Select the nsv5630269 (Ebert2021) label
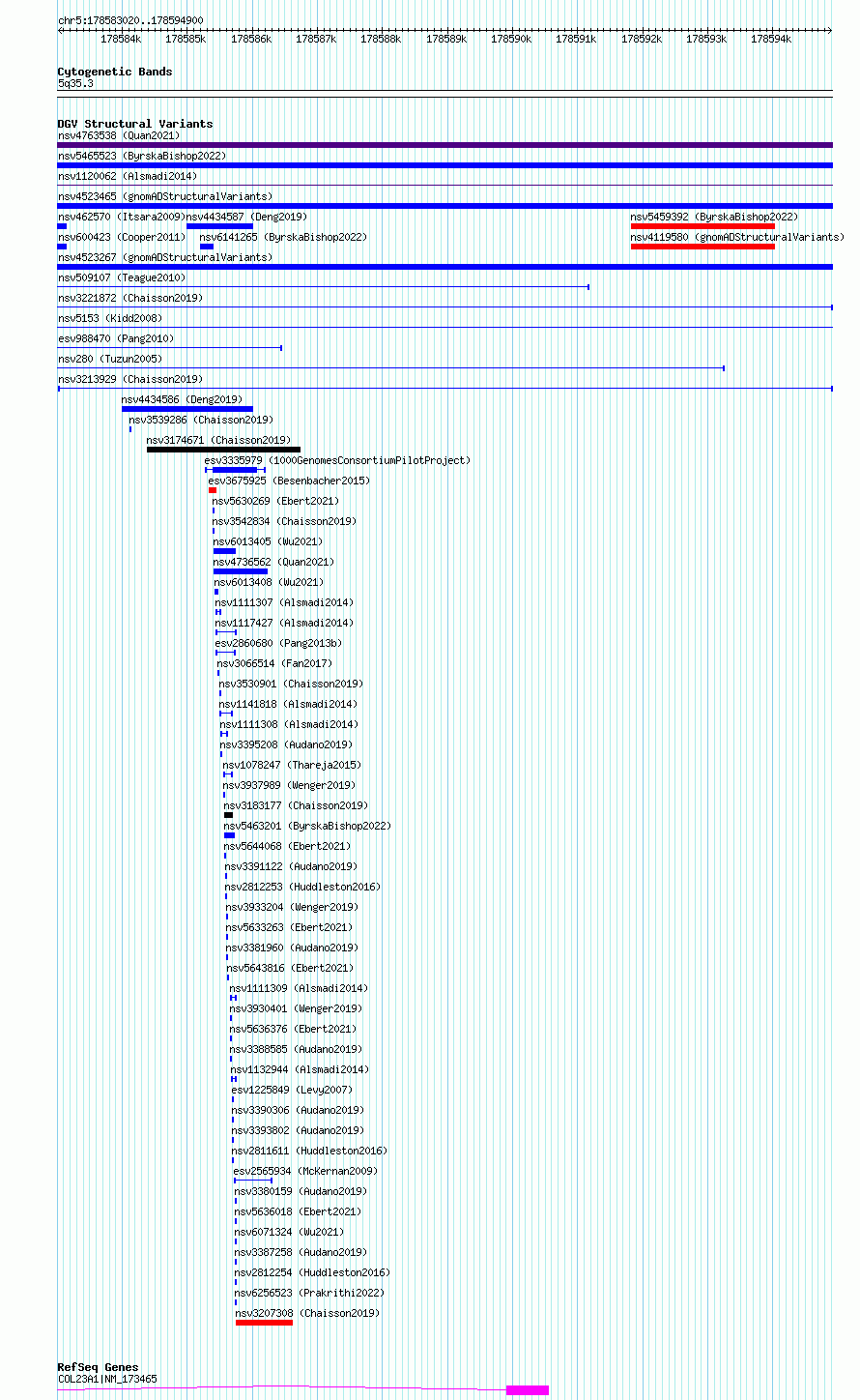This screenshot has width=860, height=1400. (275, 501)
